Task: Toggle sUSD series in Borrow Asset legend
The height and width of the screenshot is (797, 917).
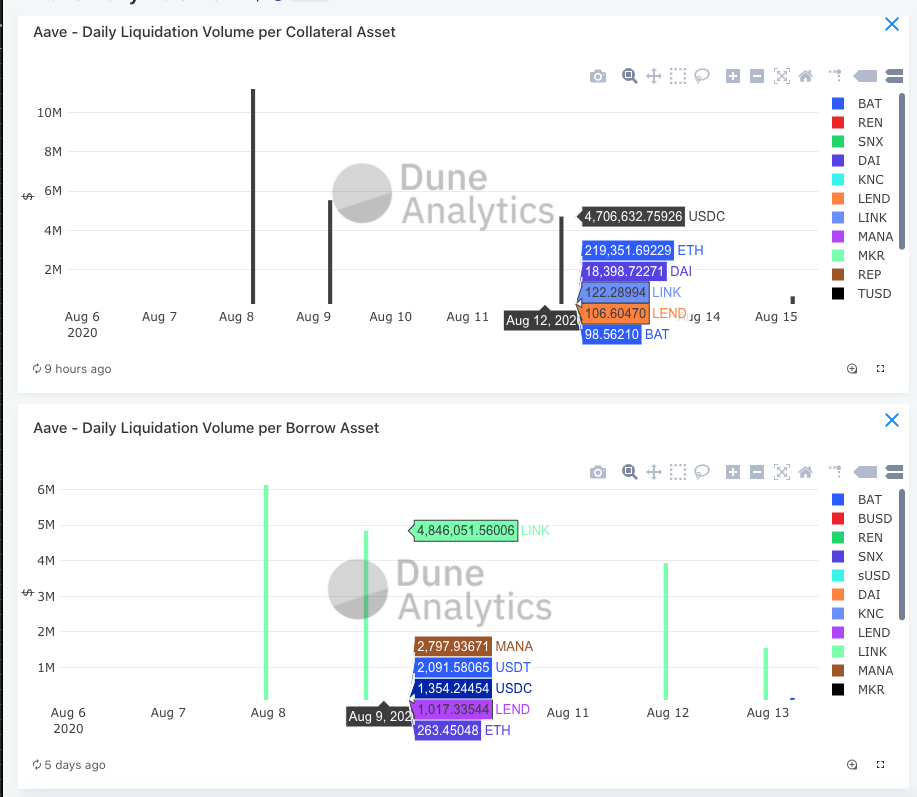Action: (861, 575)
